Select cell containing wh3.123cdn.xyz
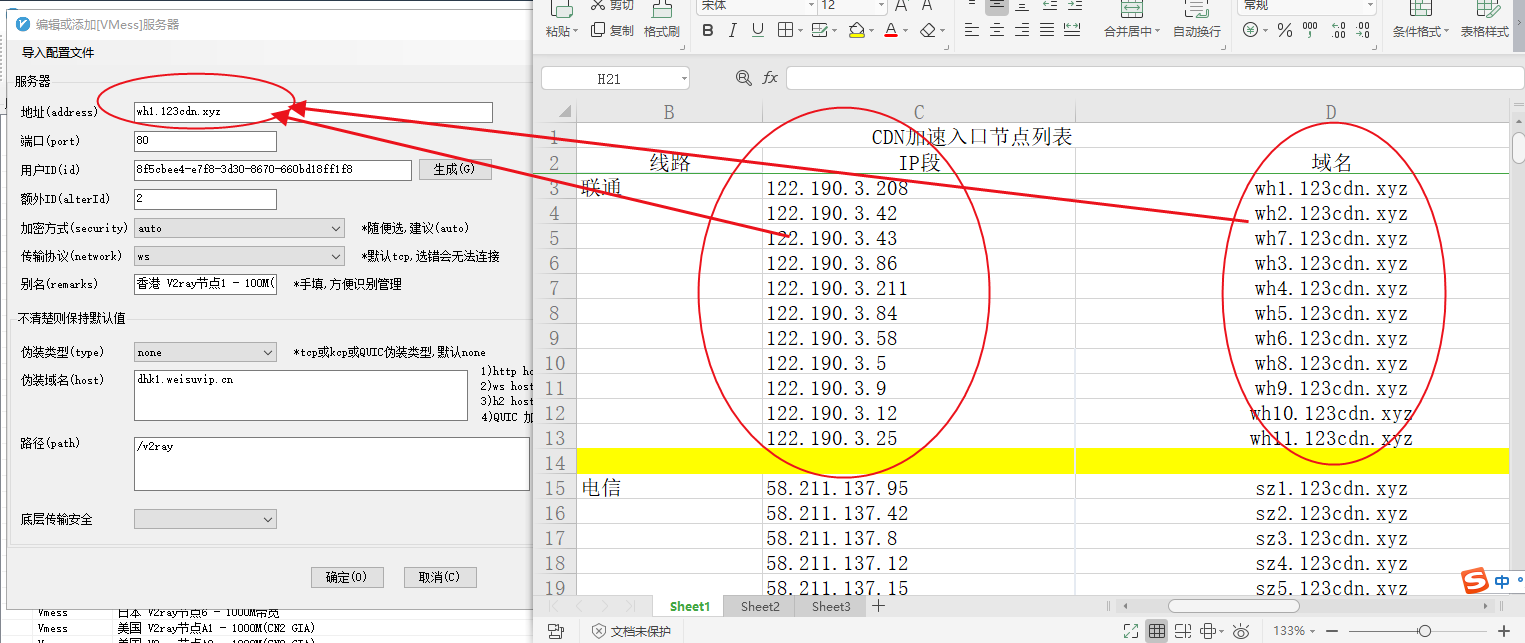The image size is (1525, 643). pyautogui.click(x=1292, y=263)
